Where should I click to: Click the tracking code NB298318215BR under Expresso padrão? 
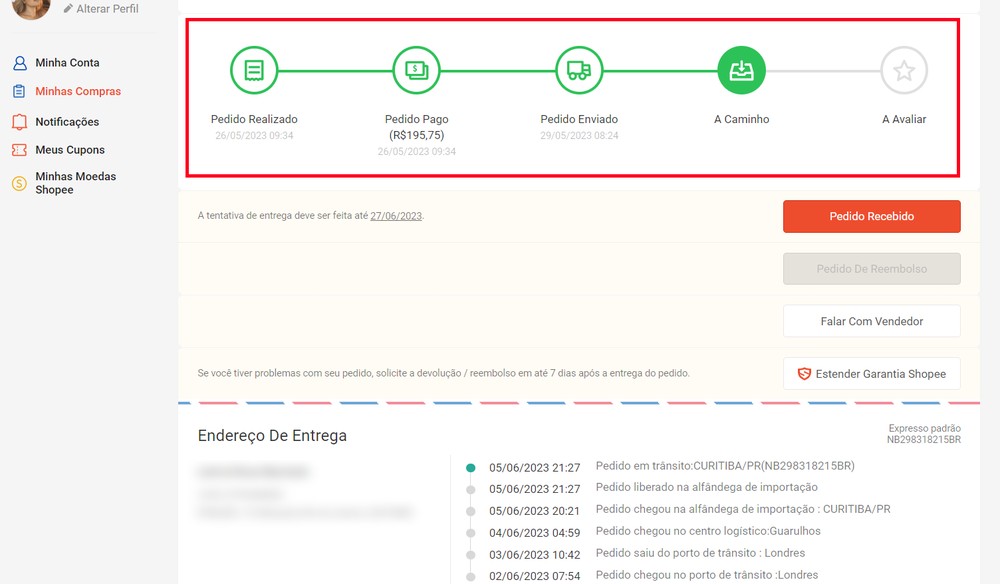(923, 439)
